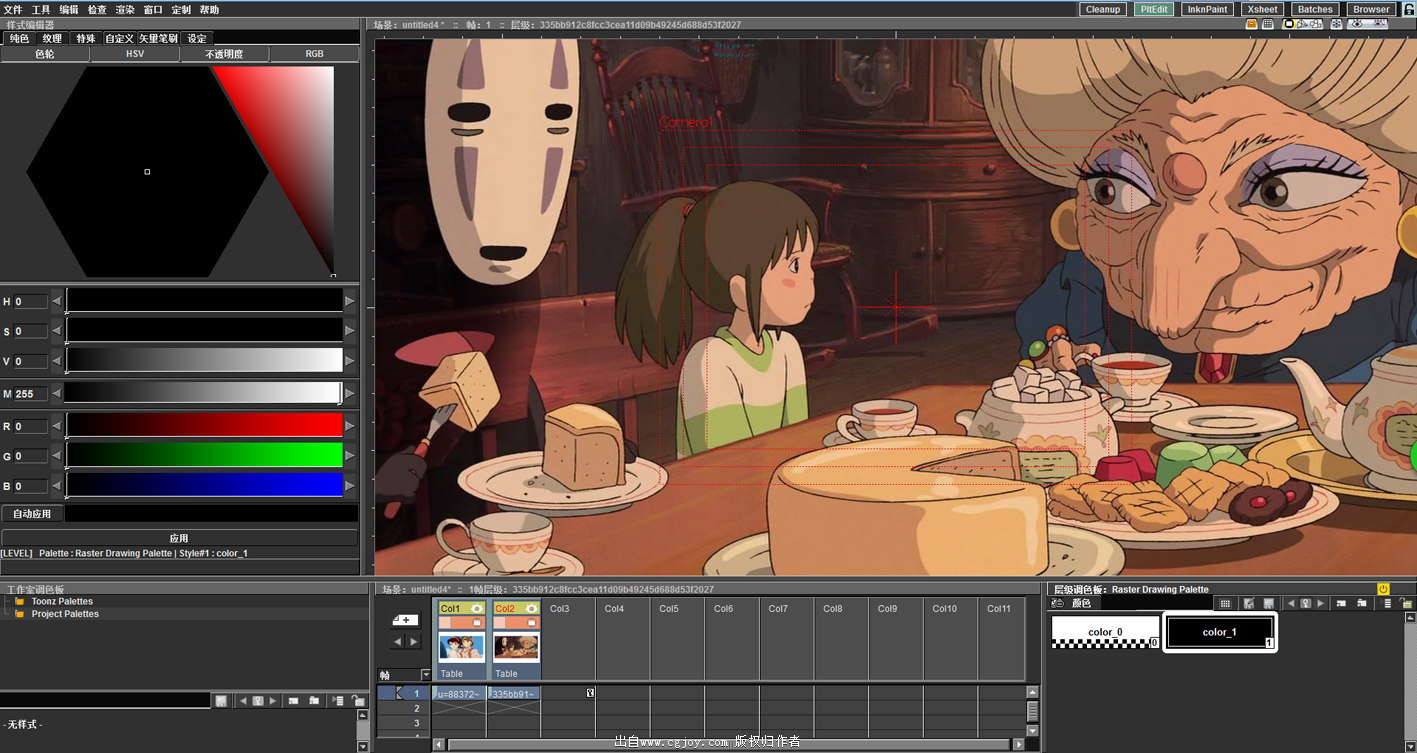Switch to Xsheet room
Viewport: 1417px width, 753px height.
1262,9
